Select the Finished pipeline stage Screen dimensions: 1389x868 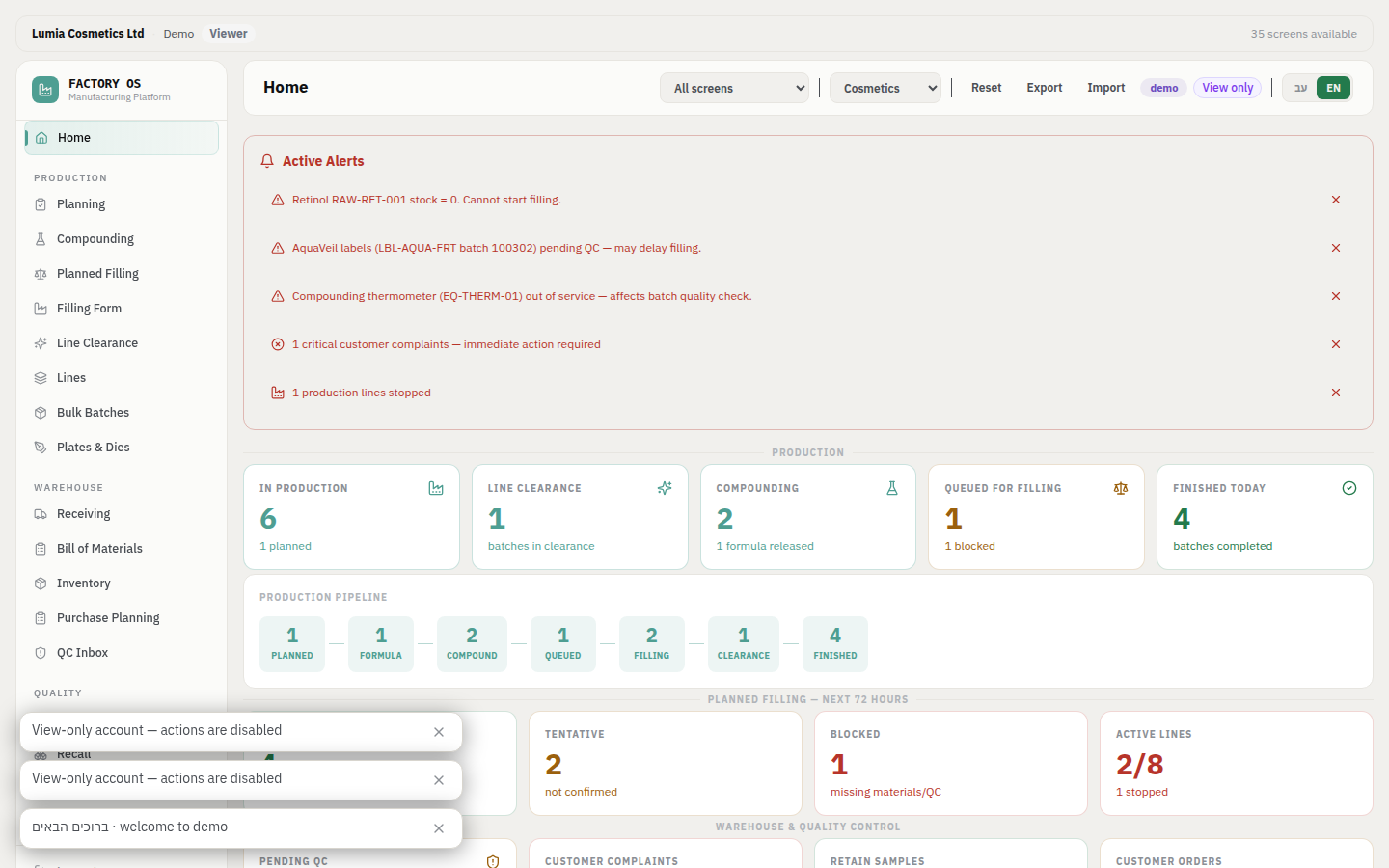coord(835,644)
